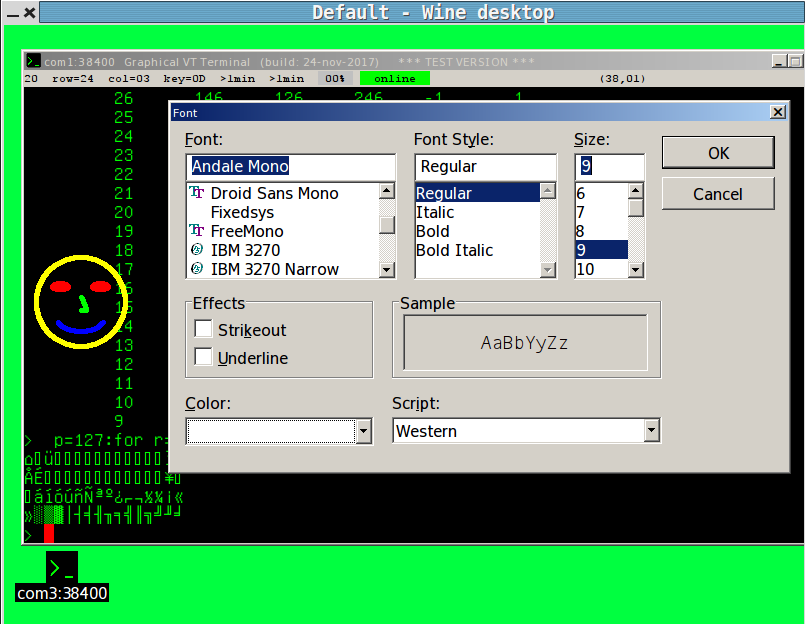Click the com3:38400 desktop terminal icon
The width and height of the screenshot is (805, 624).
(62, 568)
